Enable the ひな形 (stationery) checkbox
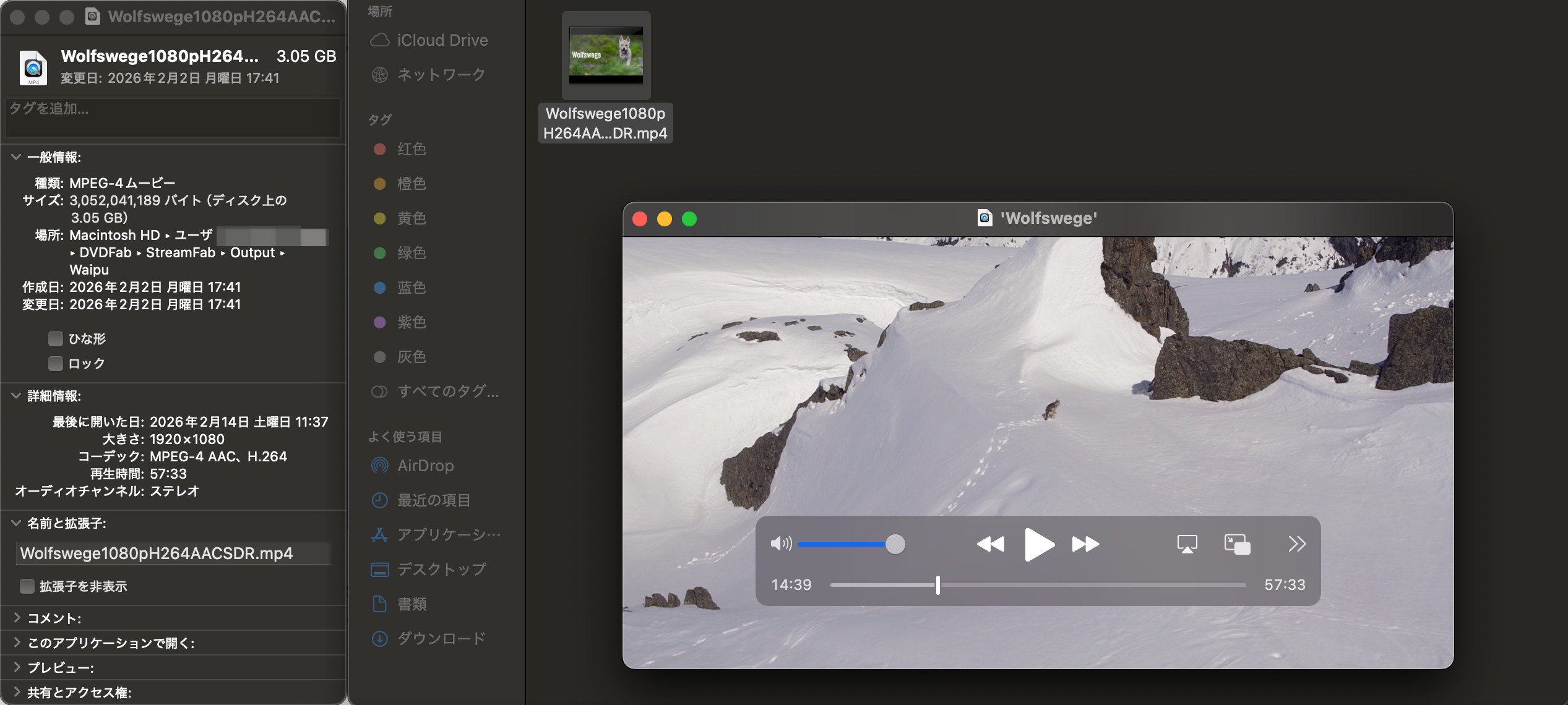The height and width of the screenshot is (705, 1568). click(56, 339)
